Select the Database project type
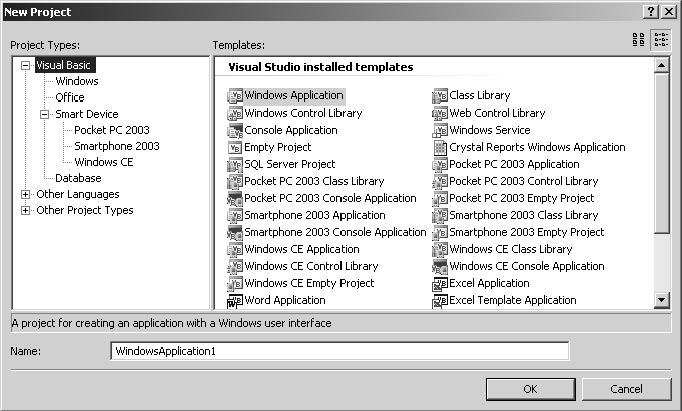This screenshot has height=411, width=682. pos(78,178)
